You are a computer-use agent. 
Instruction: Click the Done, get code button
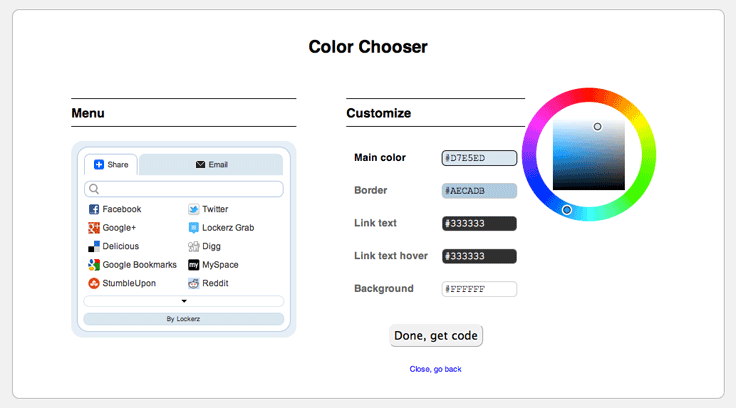point(436,336)
